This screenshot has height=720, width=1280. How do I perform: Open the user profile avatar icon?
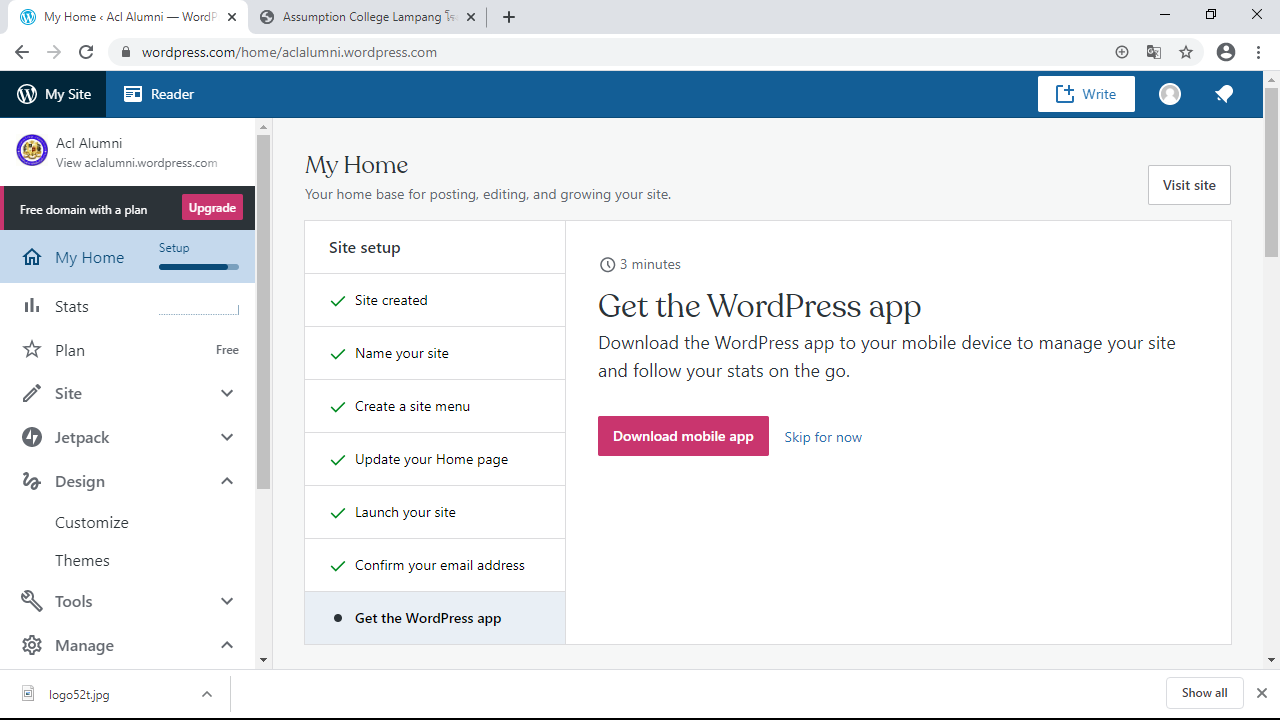pyautogui.click(x=1169, y=94)
